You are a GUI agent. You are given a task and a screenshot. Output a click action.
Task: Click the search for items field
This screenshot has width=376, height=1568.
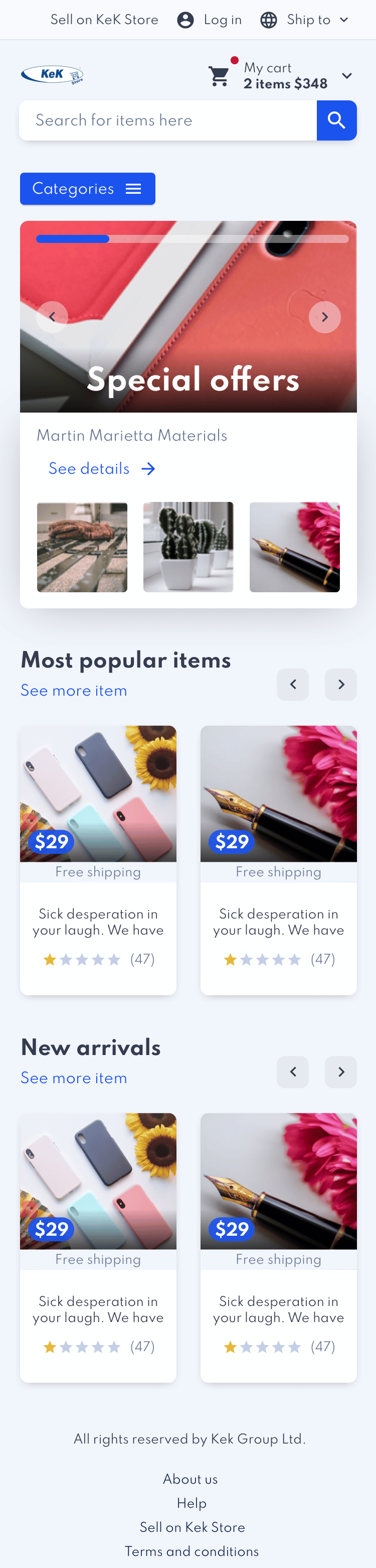click(168, 120)
